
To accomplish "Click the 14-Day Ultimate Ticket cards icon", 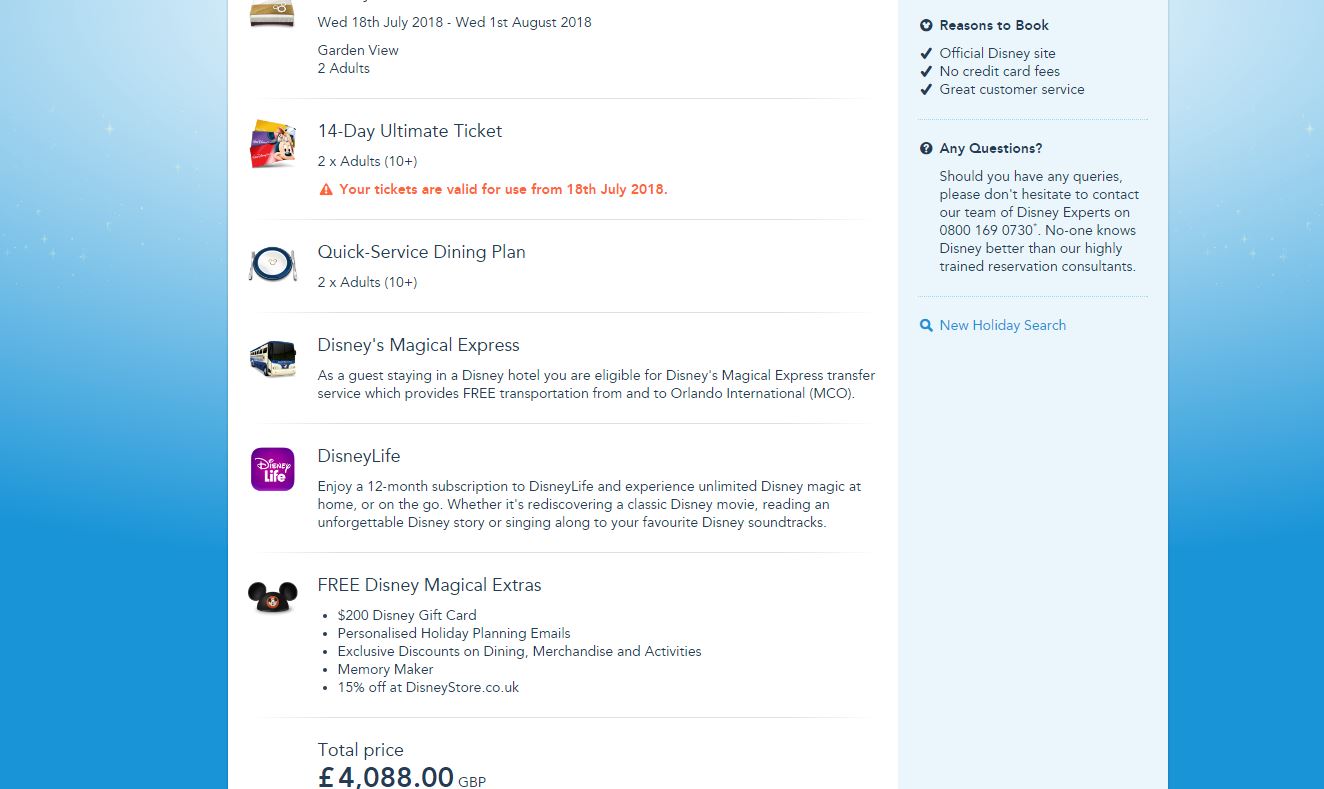I will (x=273, y=144).
